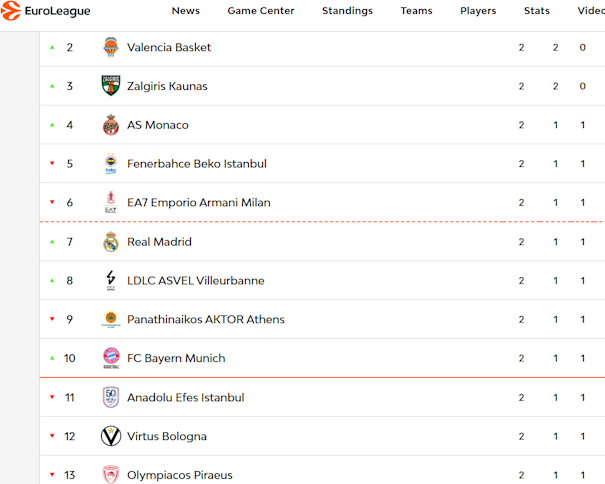Click the LDLC ASVEL Villeurbanne logo
605x484 pixels.
point(111,281)
